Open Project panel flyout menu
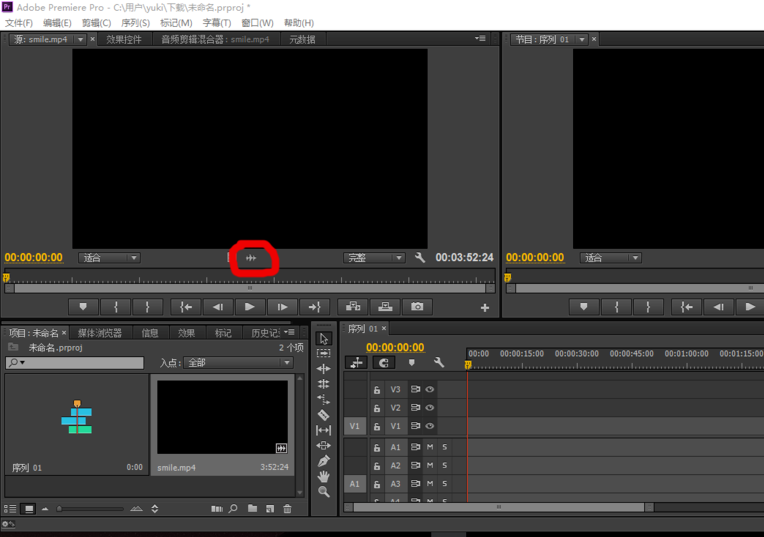764x537 pixels. coord(289,332)
